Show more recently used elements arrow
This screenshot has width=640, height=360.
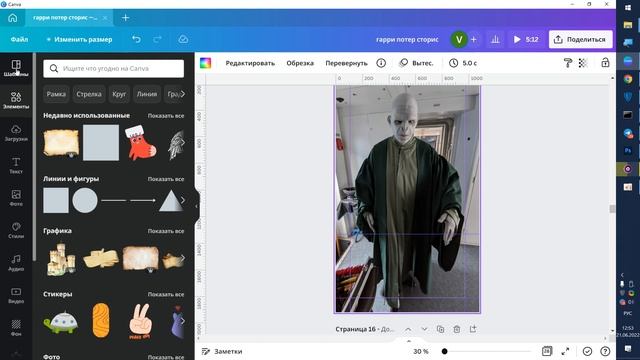183,142
